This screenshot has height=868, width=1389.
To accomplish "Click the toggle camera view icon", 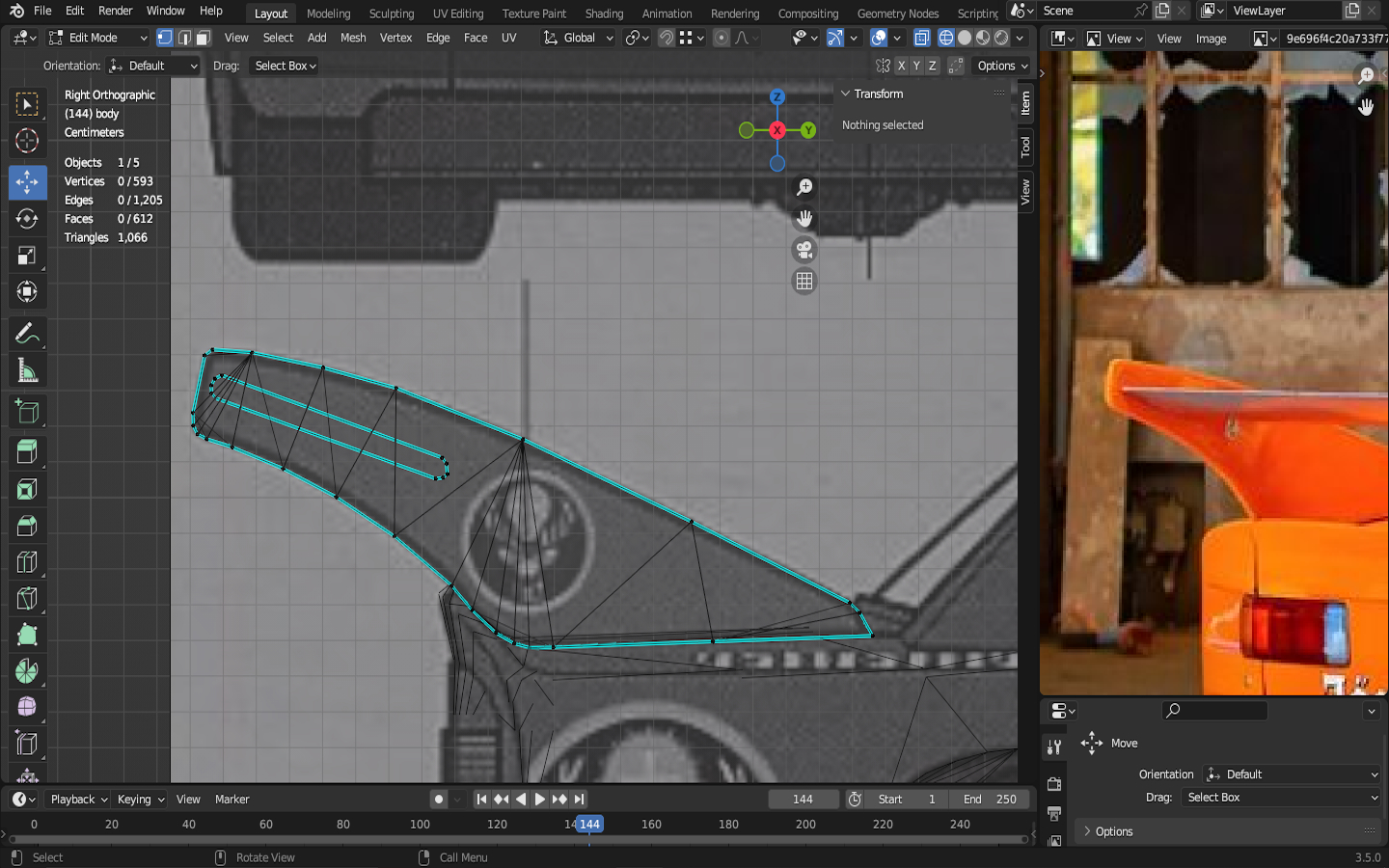I will point(803,250).
